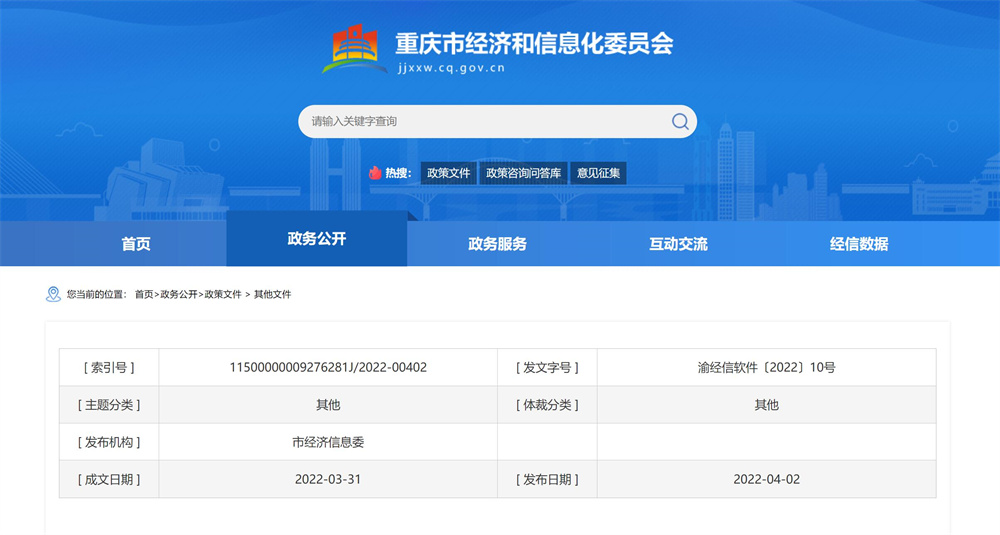Click 政务公开 in the breadcrumb path
This screenshot has height=535, width=1000.
tap(178, 295)
